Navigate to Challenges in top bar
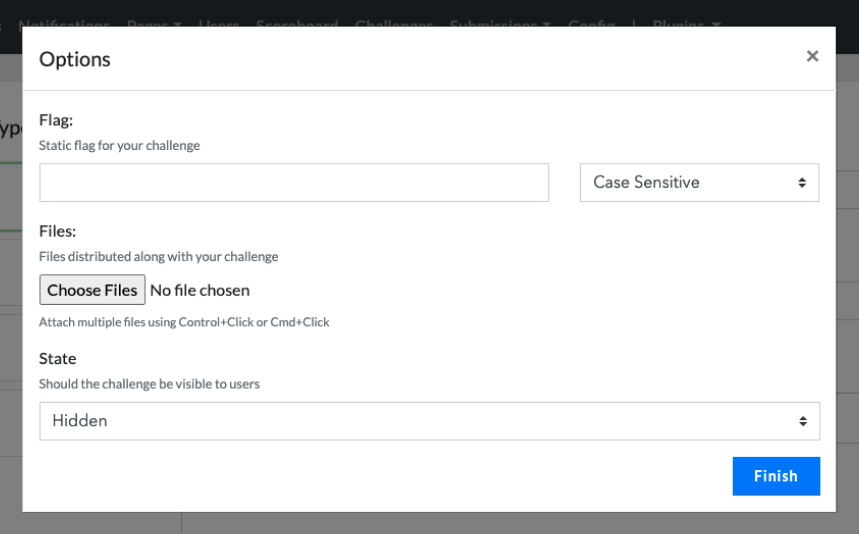859x534 pixels. click(x=393, y=23)
